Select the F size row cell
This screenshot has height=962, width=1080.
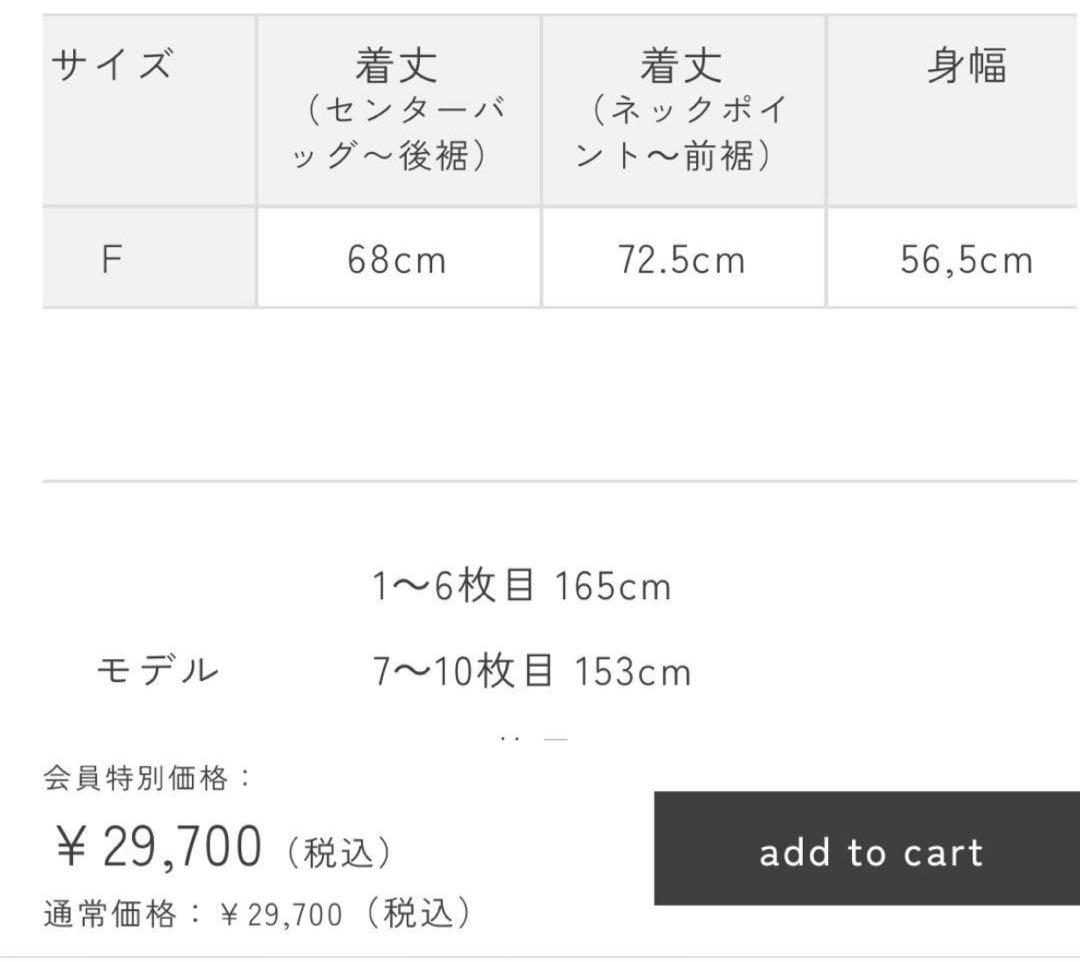pos(112,259)
